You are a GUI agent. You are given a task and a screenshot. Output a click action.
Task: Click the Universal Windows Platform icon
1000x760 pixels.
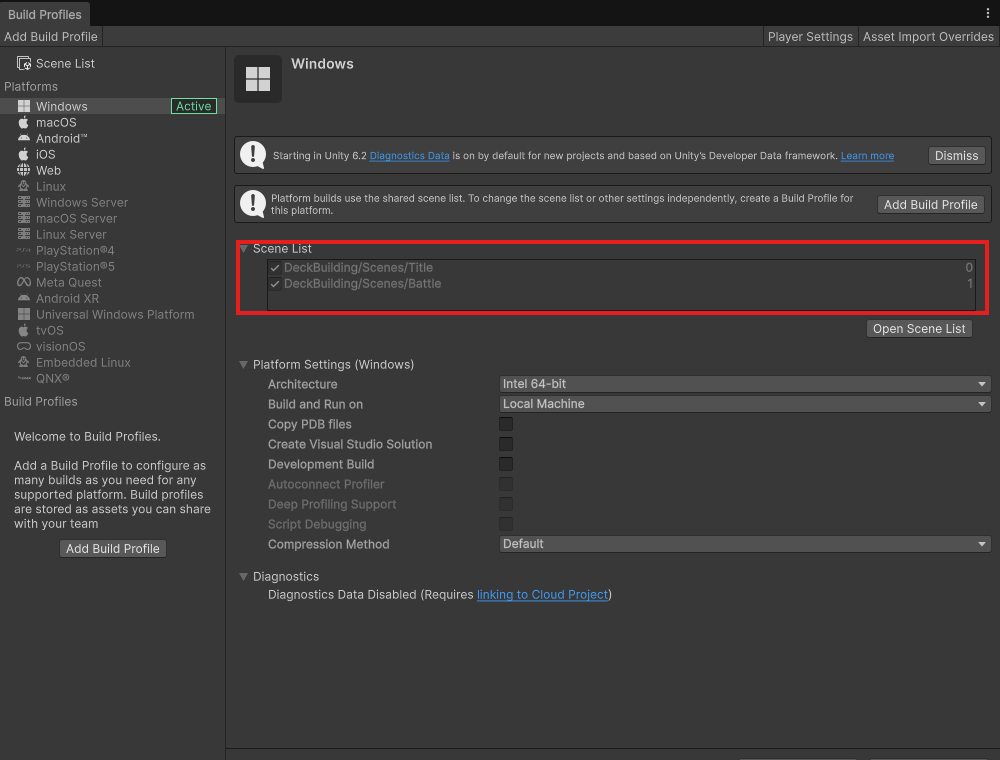pyautogui.click(x=24, y=314)
